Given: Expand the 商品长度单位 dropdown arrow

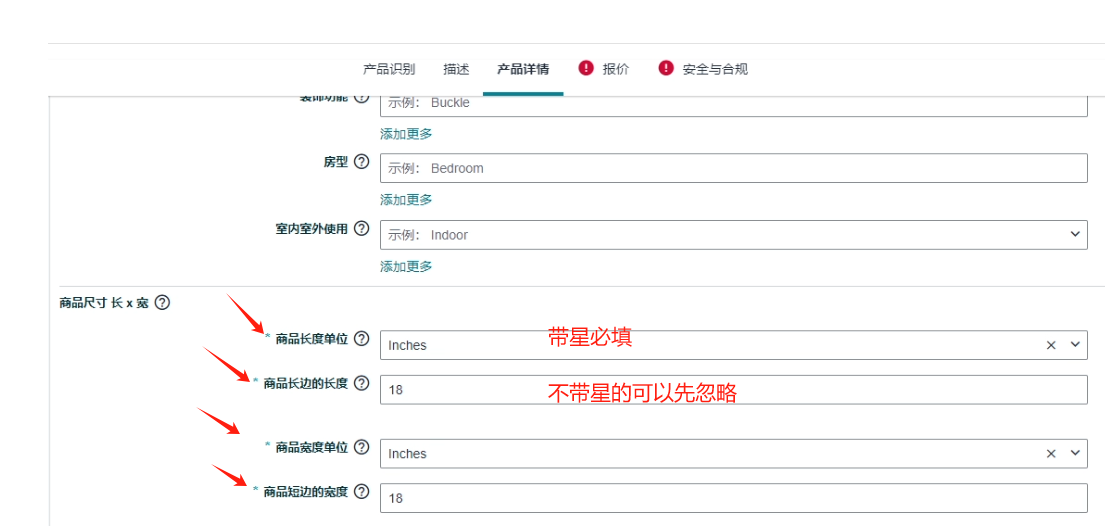Looking at the screenshot, I should pyautogui.click(x=1075, y=345).
